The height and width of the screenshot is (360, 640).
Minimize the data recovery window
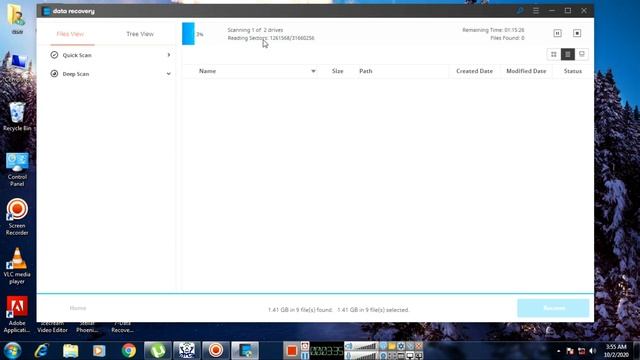click(x=552, y=11)
